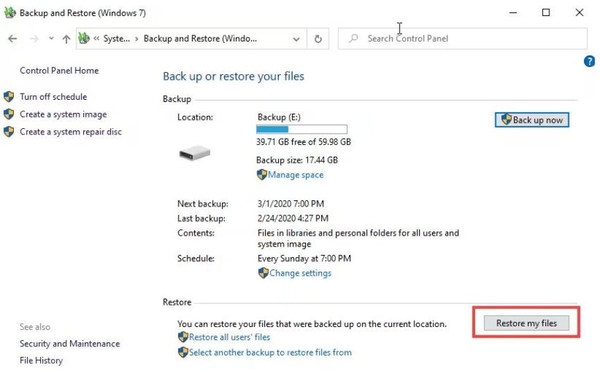The width and height of the screenshot is (600, 370).
Task: Open the recent locations dropdown arrow
Action: [x=51, y=38]
